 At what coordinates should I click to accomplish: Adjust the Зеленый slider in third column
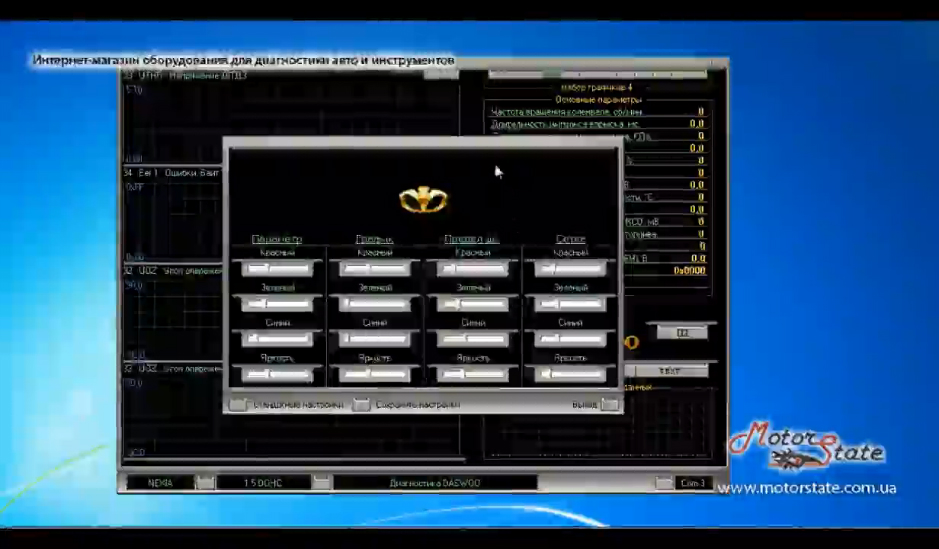coord(472,304)
